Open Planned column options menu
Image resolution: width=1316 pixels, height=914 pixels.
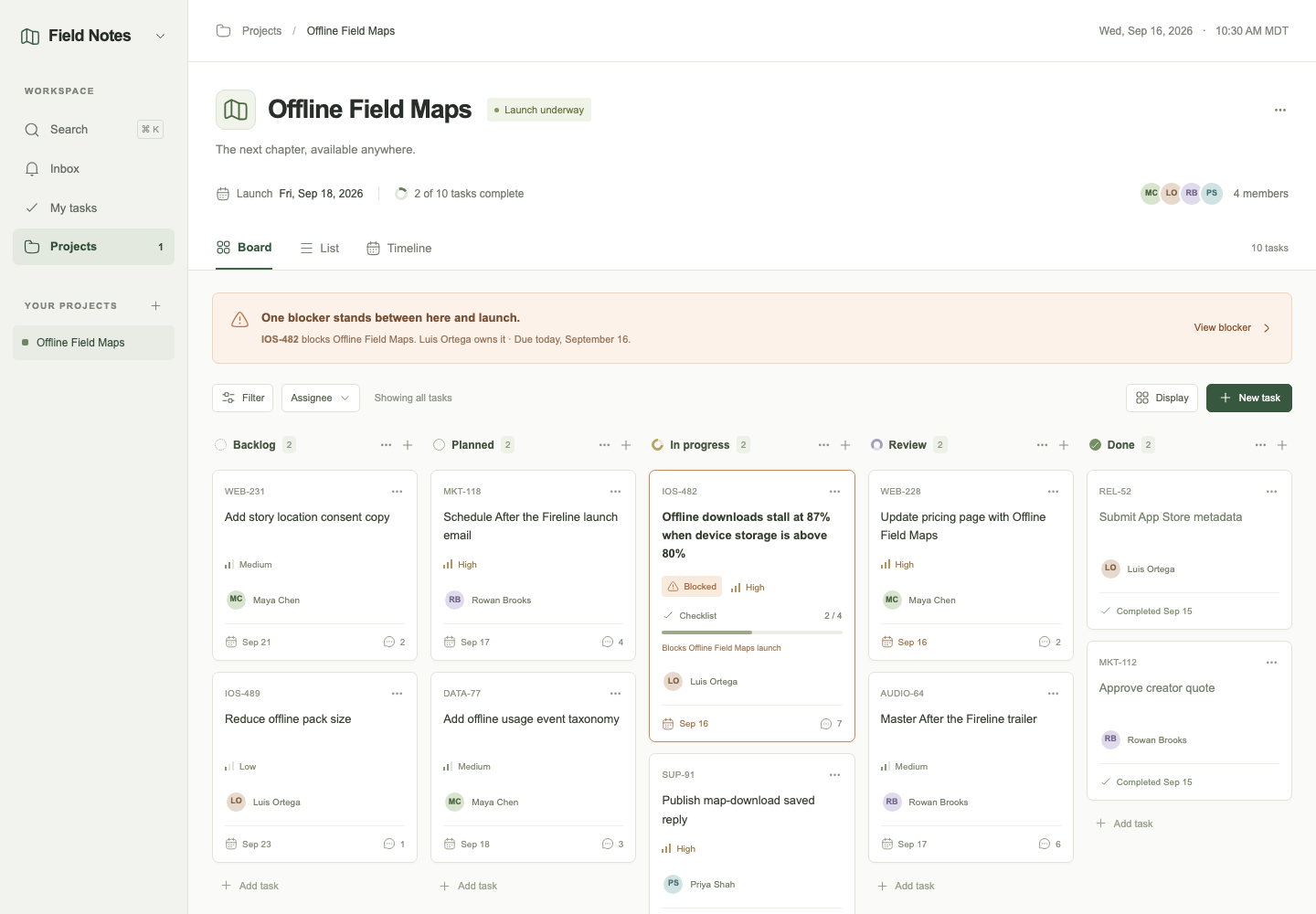click(x=604, y=445)
